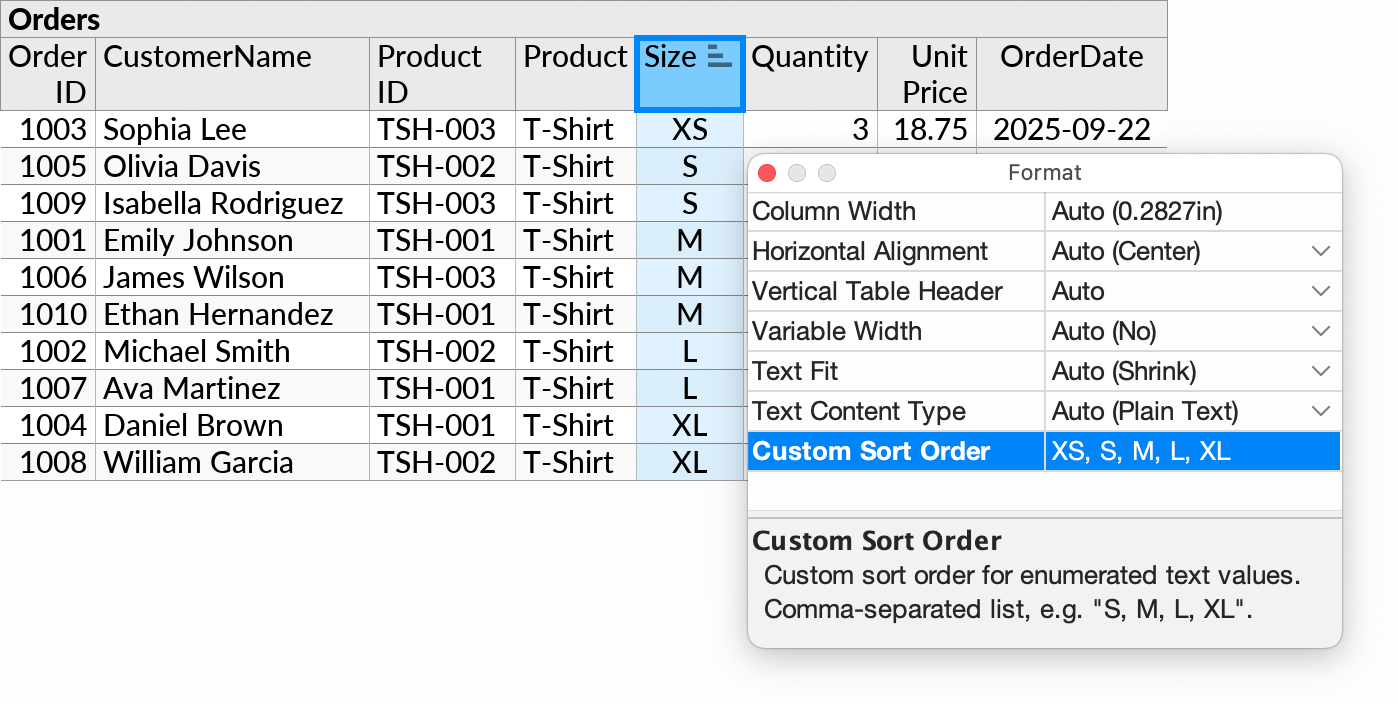Select the OrderDate column header

[1071, 57]
